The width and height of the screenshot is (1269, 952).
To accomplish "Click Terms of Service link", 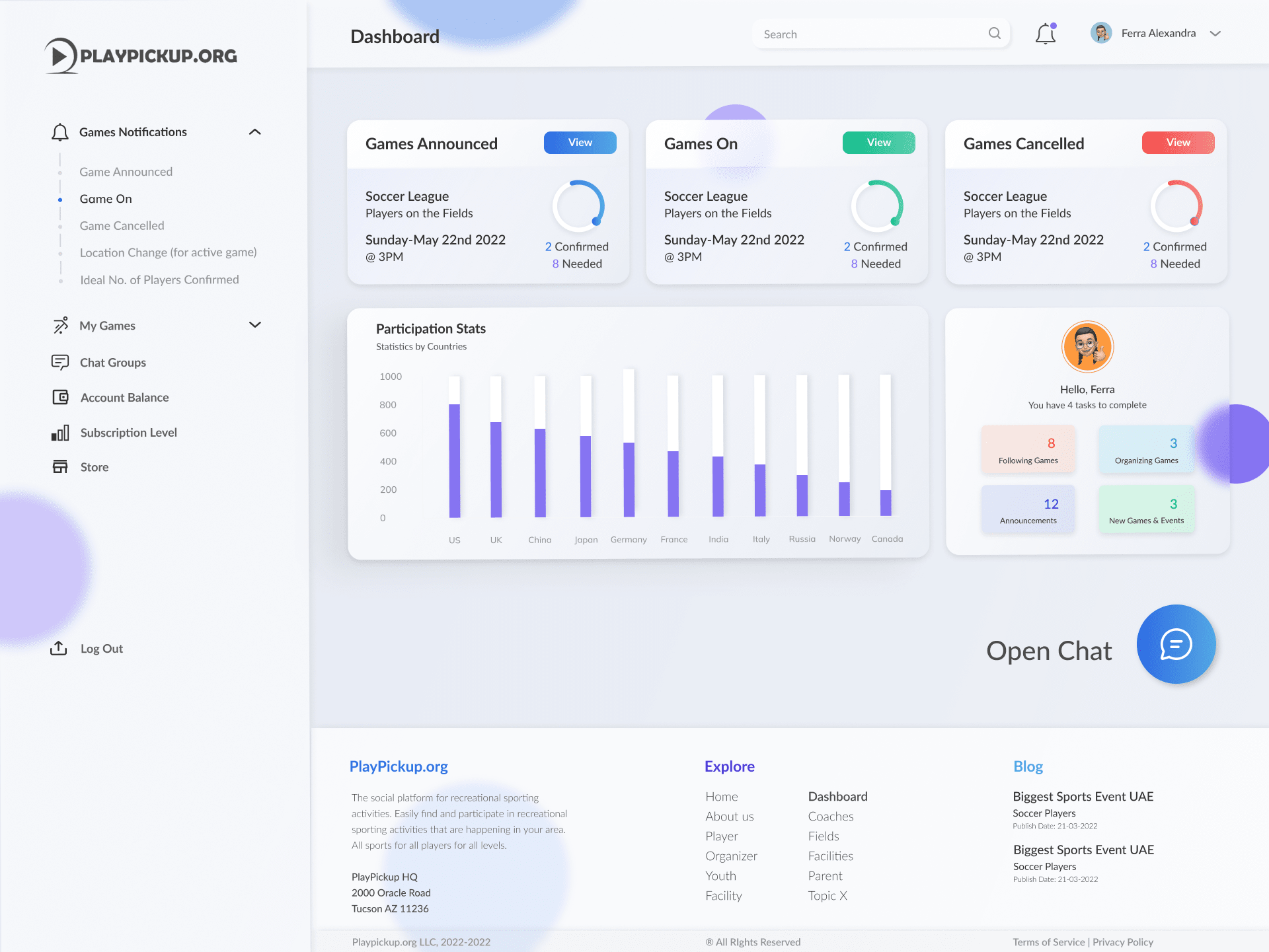I will (x=1049, y=942).
